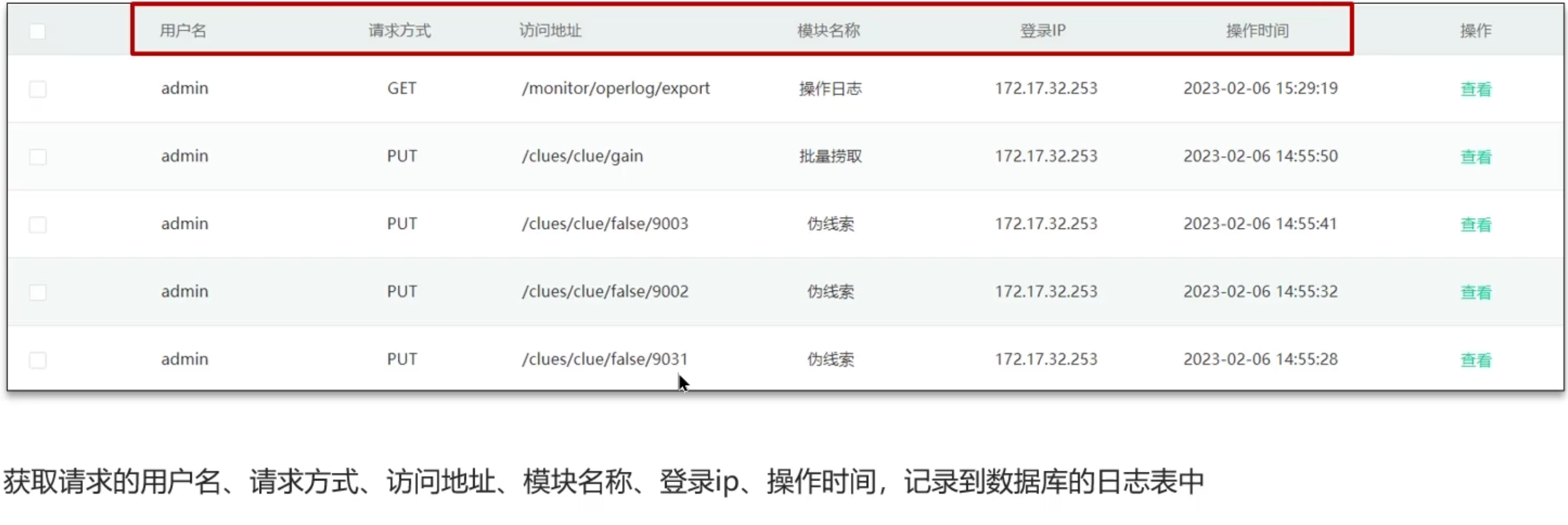The image size is (1568, 525).
Task: Tick the select-all checkbox in table header
Action: (37, 31)
